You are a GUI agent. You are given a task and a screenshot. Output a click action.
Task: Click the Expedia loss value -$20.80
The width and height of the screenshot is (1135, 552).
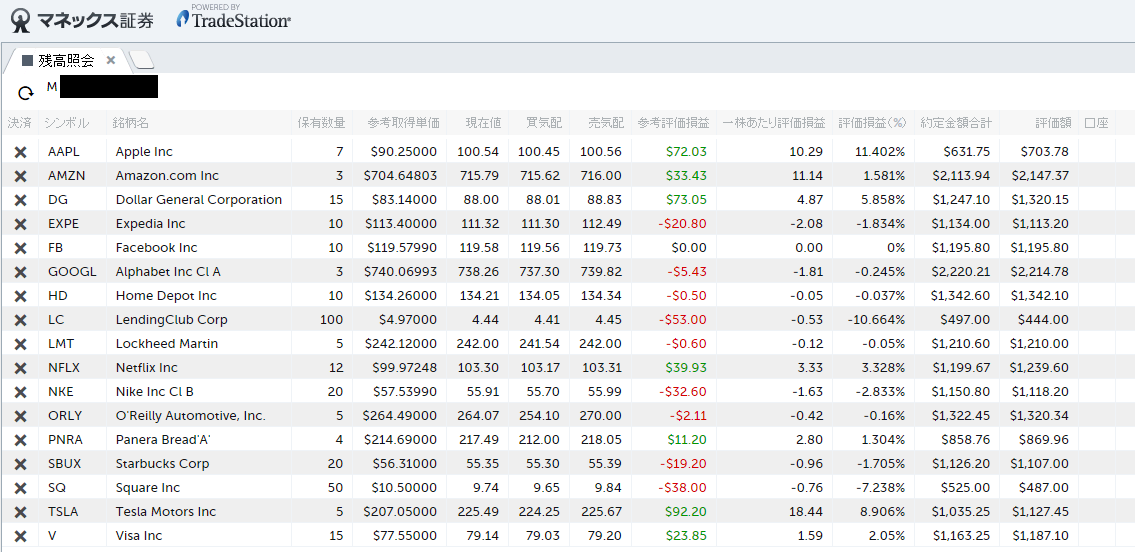click(x=683, y=224)
